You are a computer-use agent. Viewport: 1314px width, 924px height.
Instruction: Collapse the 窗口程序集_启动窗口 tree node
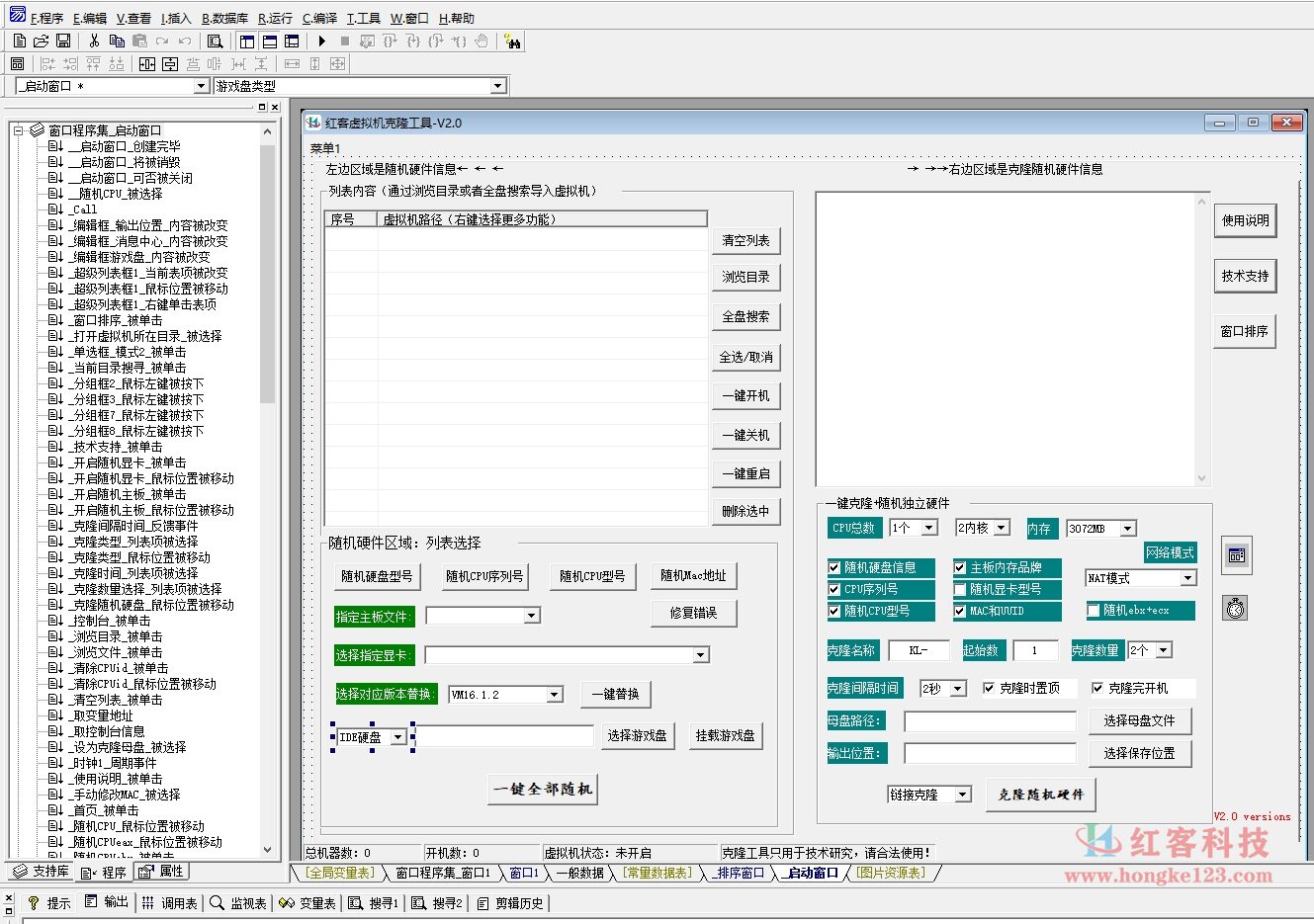[x=18, y=130]
